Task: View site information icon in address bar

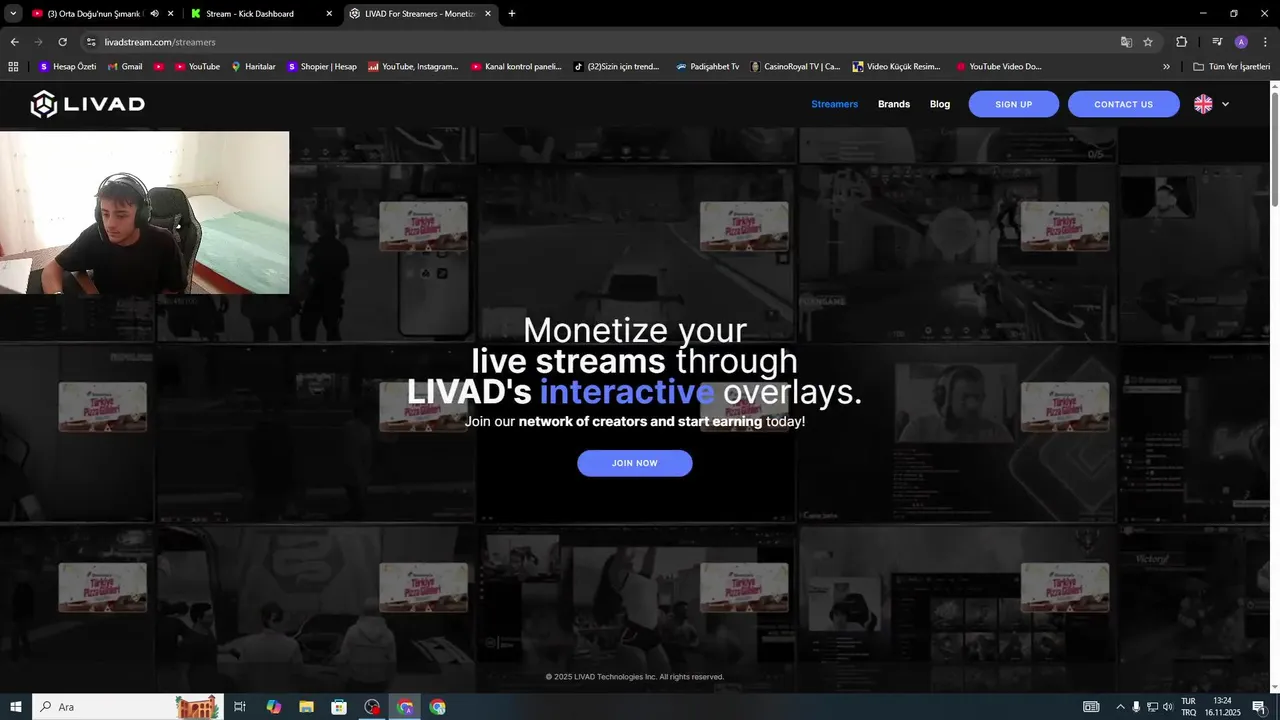Action: click(x=91, y=42)
